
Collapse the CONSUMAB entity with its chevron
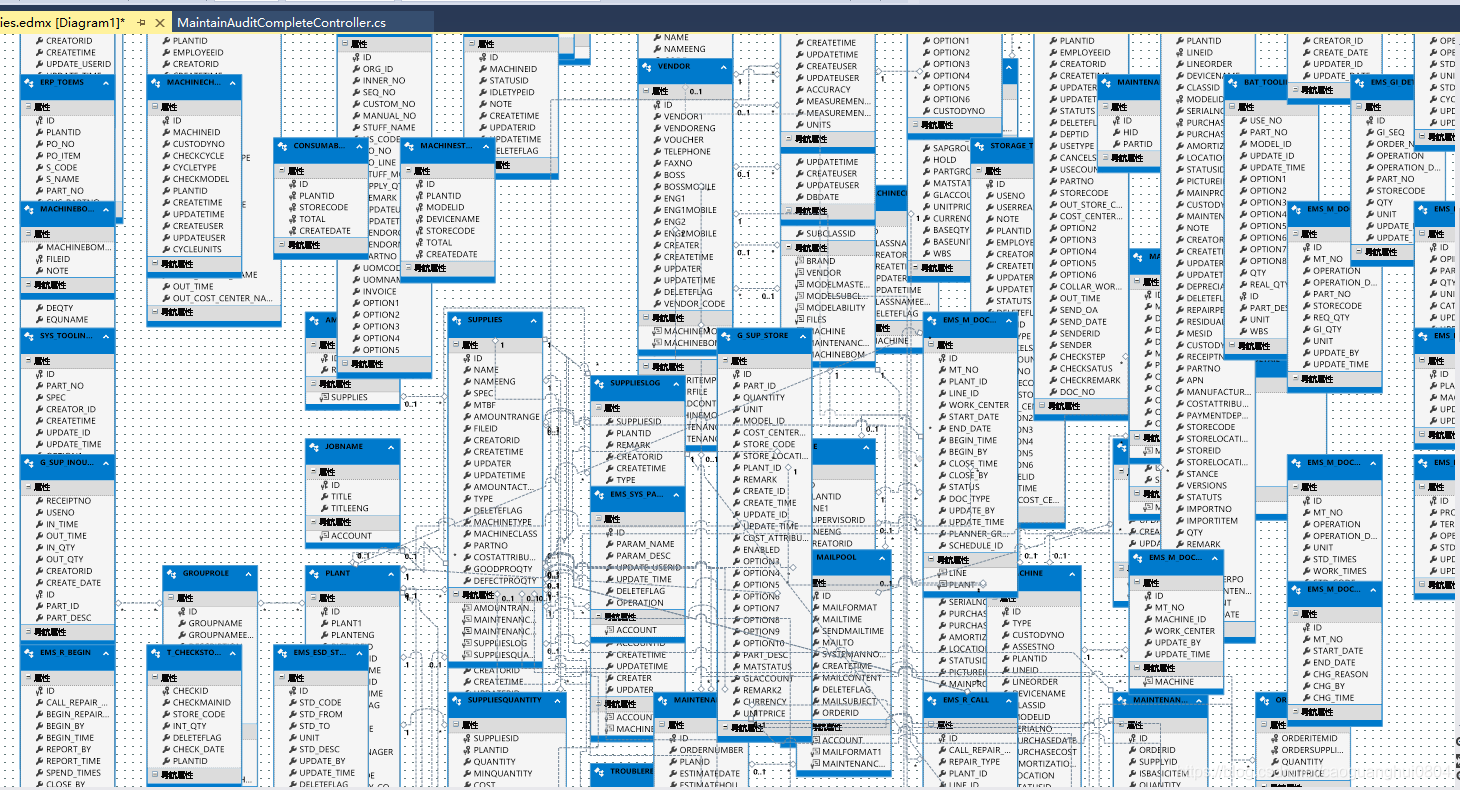point(360,146)
